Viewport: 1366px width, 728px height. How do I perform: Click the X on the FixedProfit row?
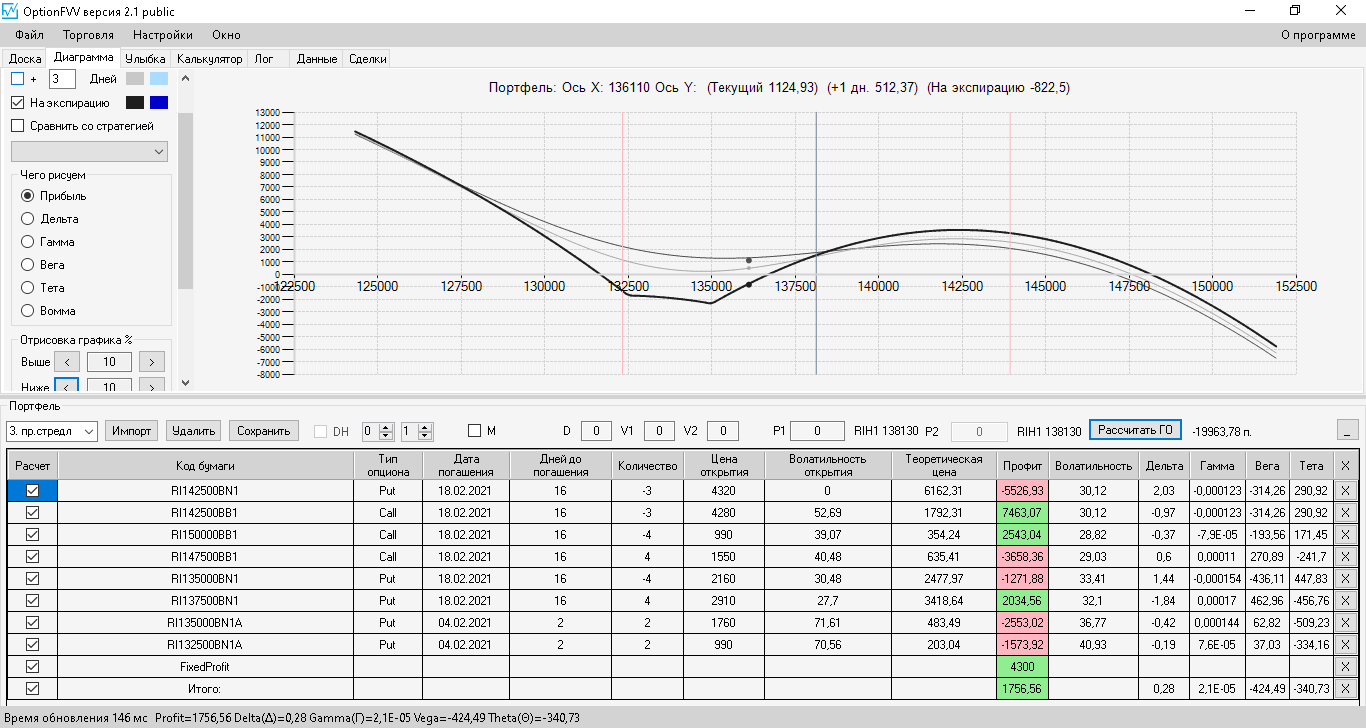coord(1345,667)
